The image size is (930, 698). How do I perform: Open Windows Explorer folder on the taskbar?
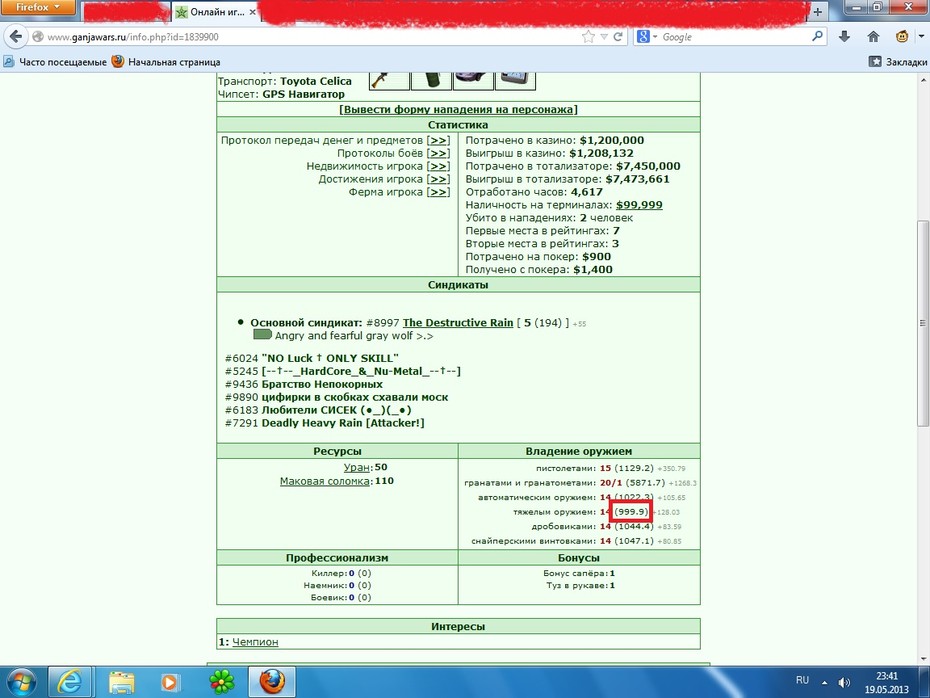point(122,683)
